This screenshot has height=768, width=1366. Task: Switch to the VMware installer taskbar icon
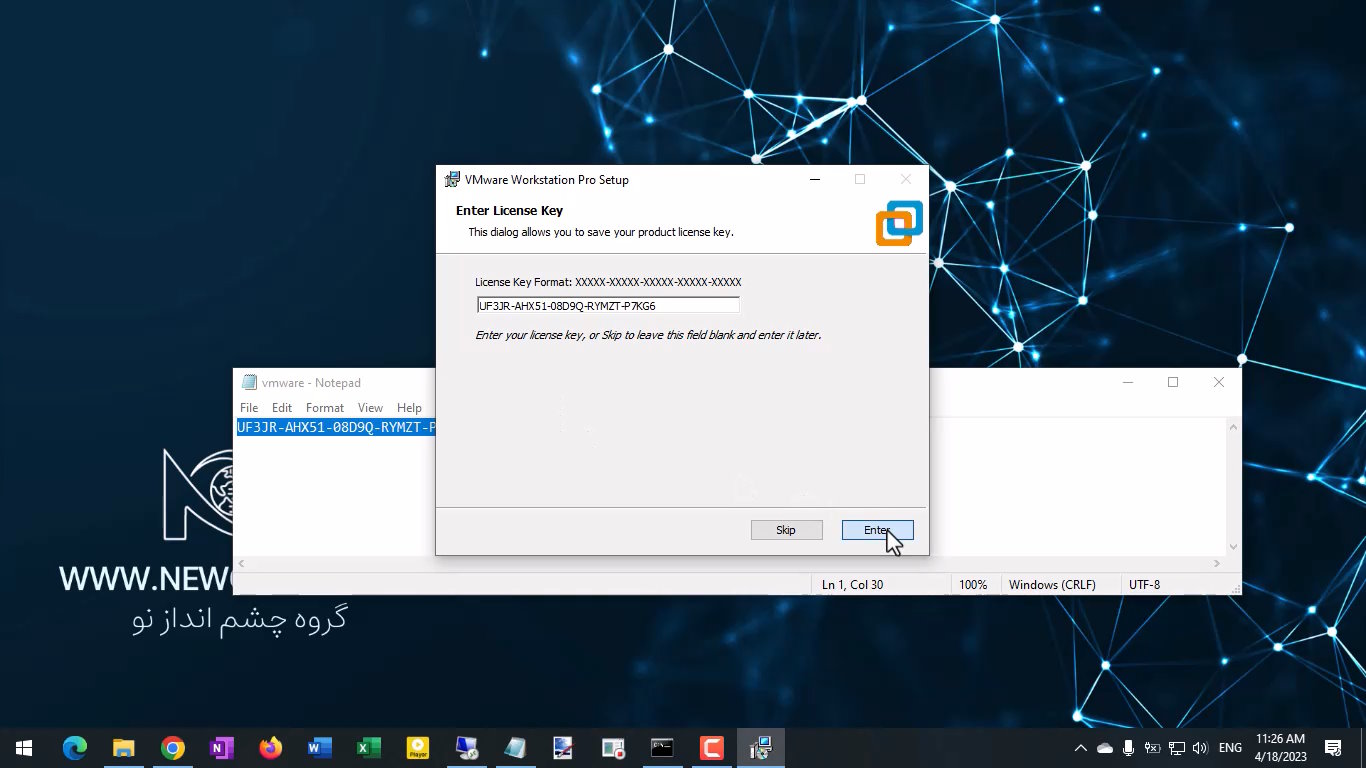coord(761,748)
